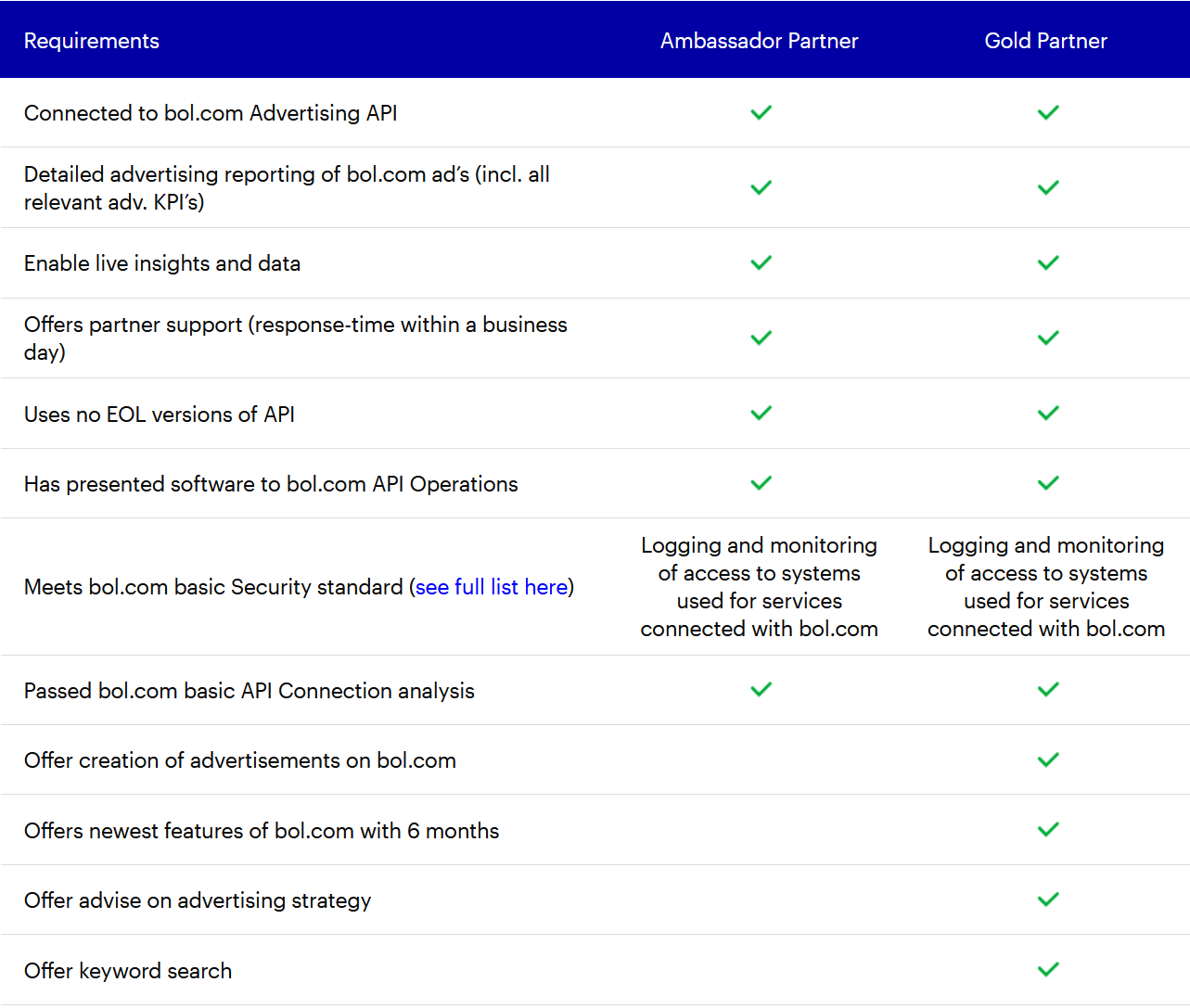
Task: Select 'Meets bol.com basic Security standard' text
Action: tap(213, 587)
